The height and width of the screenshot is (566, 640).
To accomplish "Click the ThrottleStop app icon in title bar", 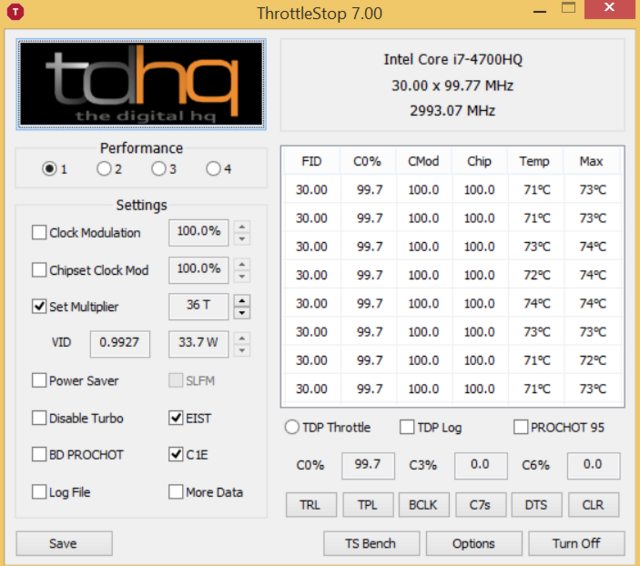I will pos(16,12).
